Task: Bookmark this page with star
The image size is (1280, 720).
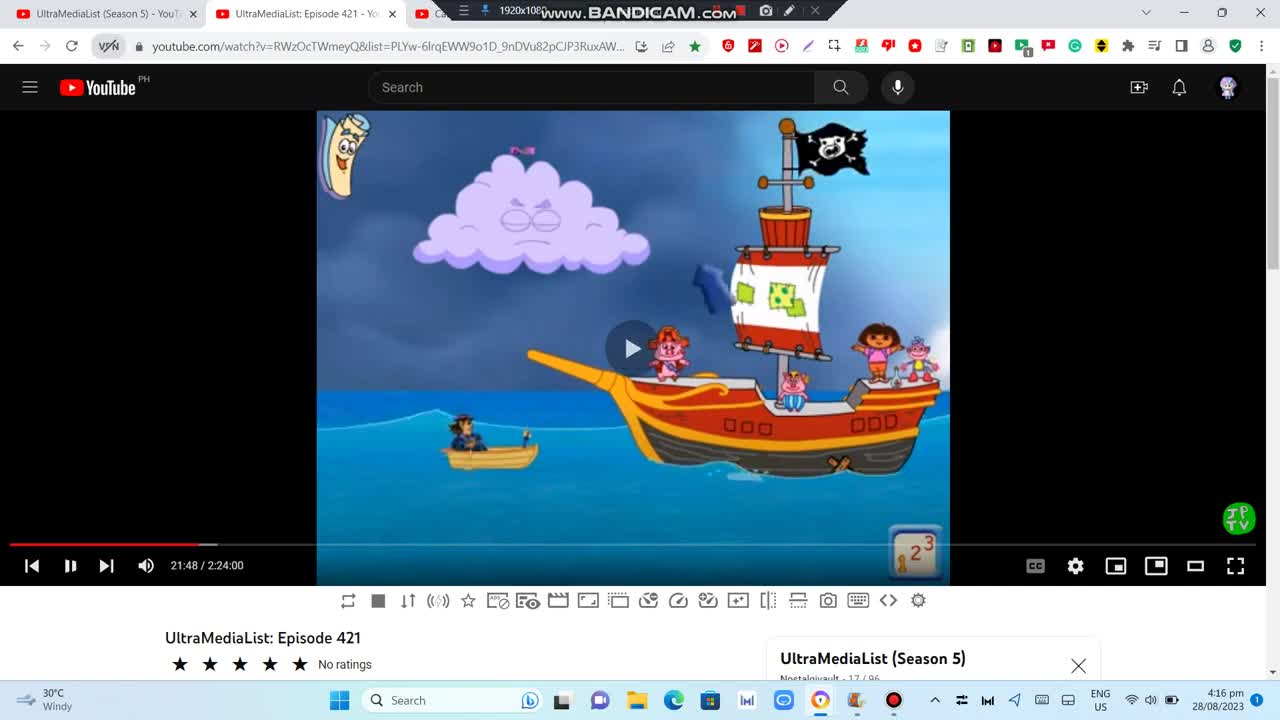Action: [695, 46]
